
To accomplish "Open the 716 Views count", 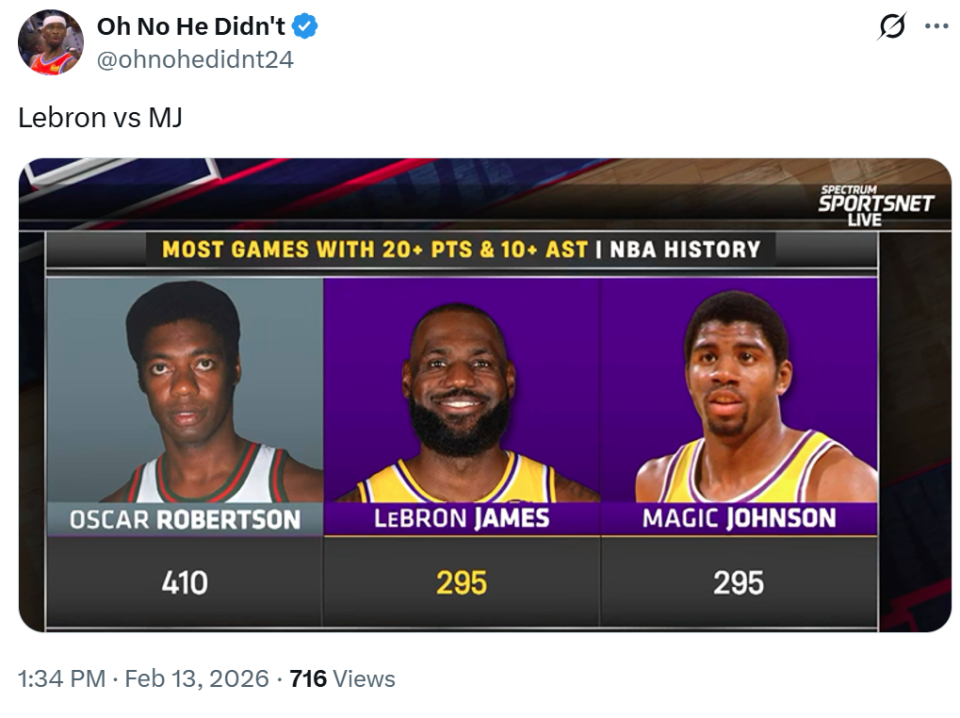I will click(x=342, y=679).
